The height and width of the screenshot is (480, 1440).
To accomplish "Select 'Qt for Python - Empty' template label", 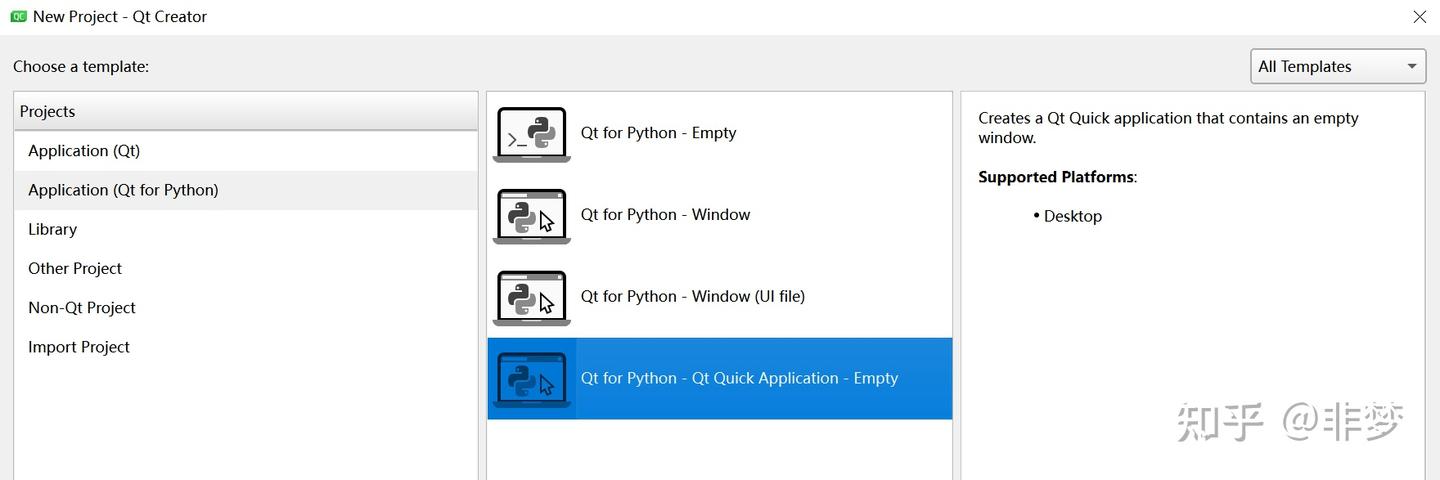I will point(658,133).
